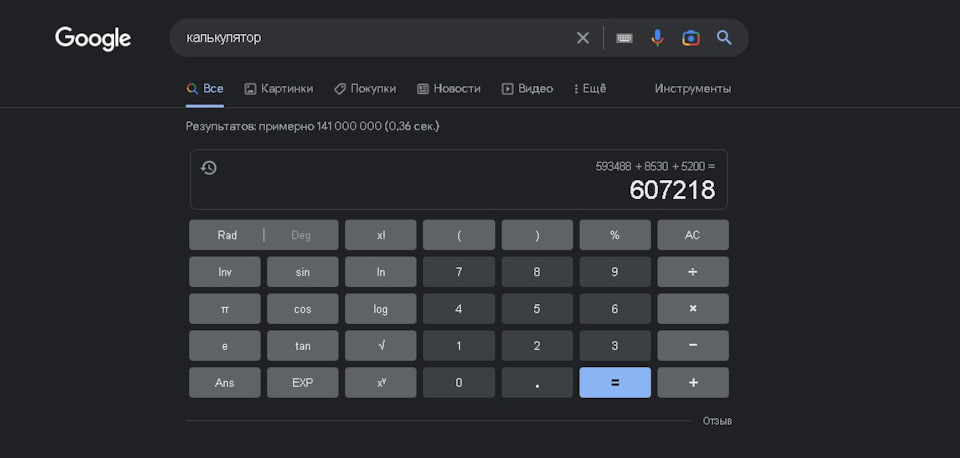This screenshot has height=458, width=960.
Task: Click the digit 5 key
Action: click(x=537, y=309)
